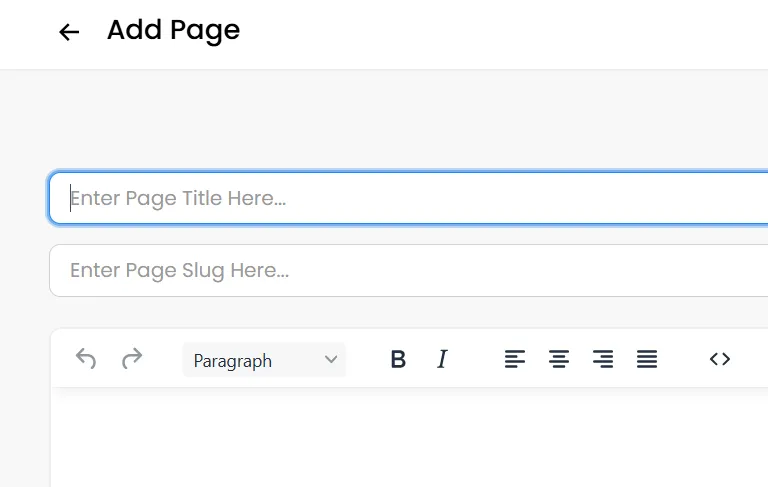The height and width of the screenshot is (487, 768).
Task: Click the Add Page heading text
Action: (173, 30)
